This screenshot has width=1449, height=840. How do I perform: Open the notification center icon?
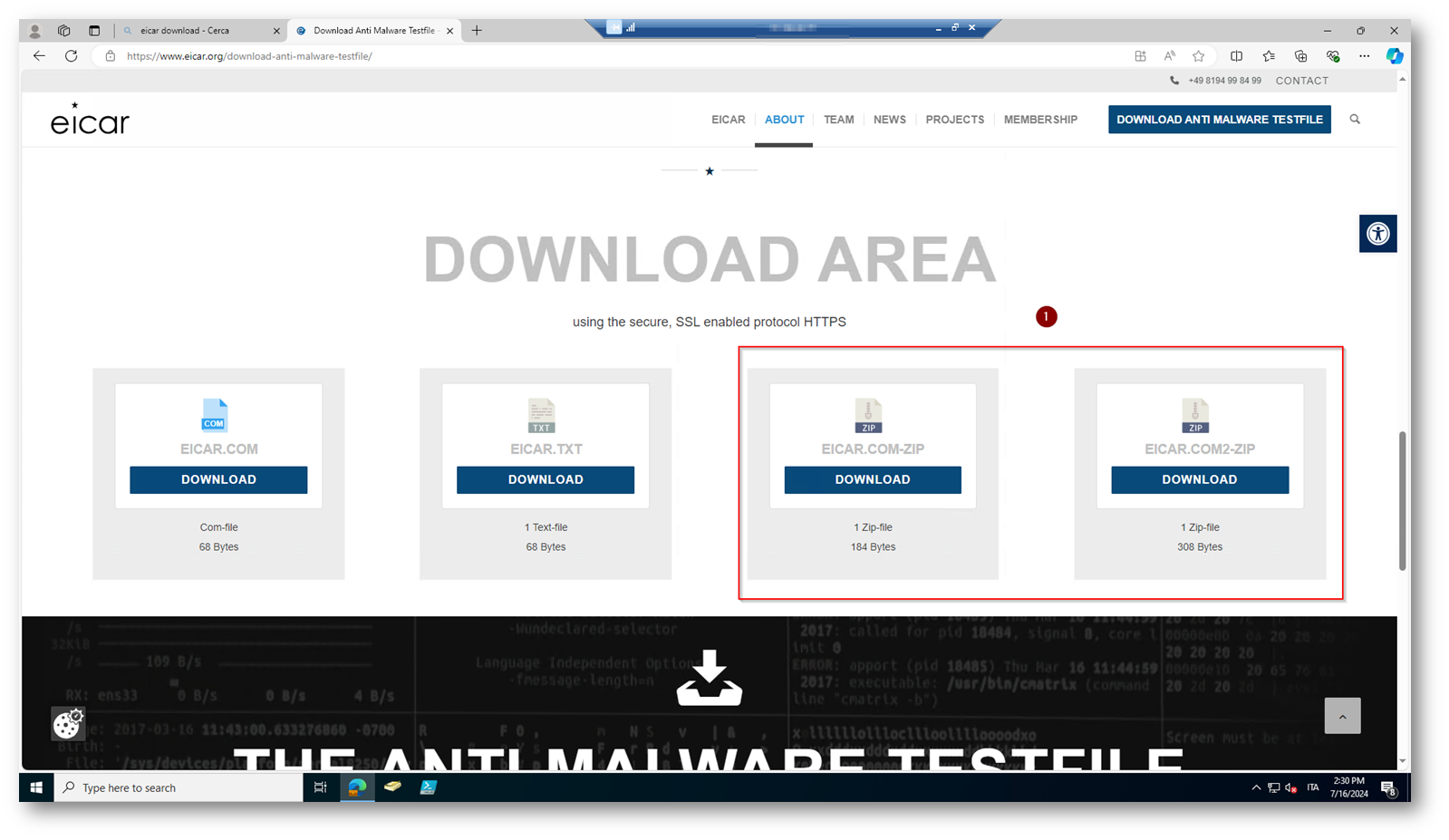coord(1388,788)
